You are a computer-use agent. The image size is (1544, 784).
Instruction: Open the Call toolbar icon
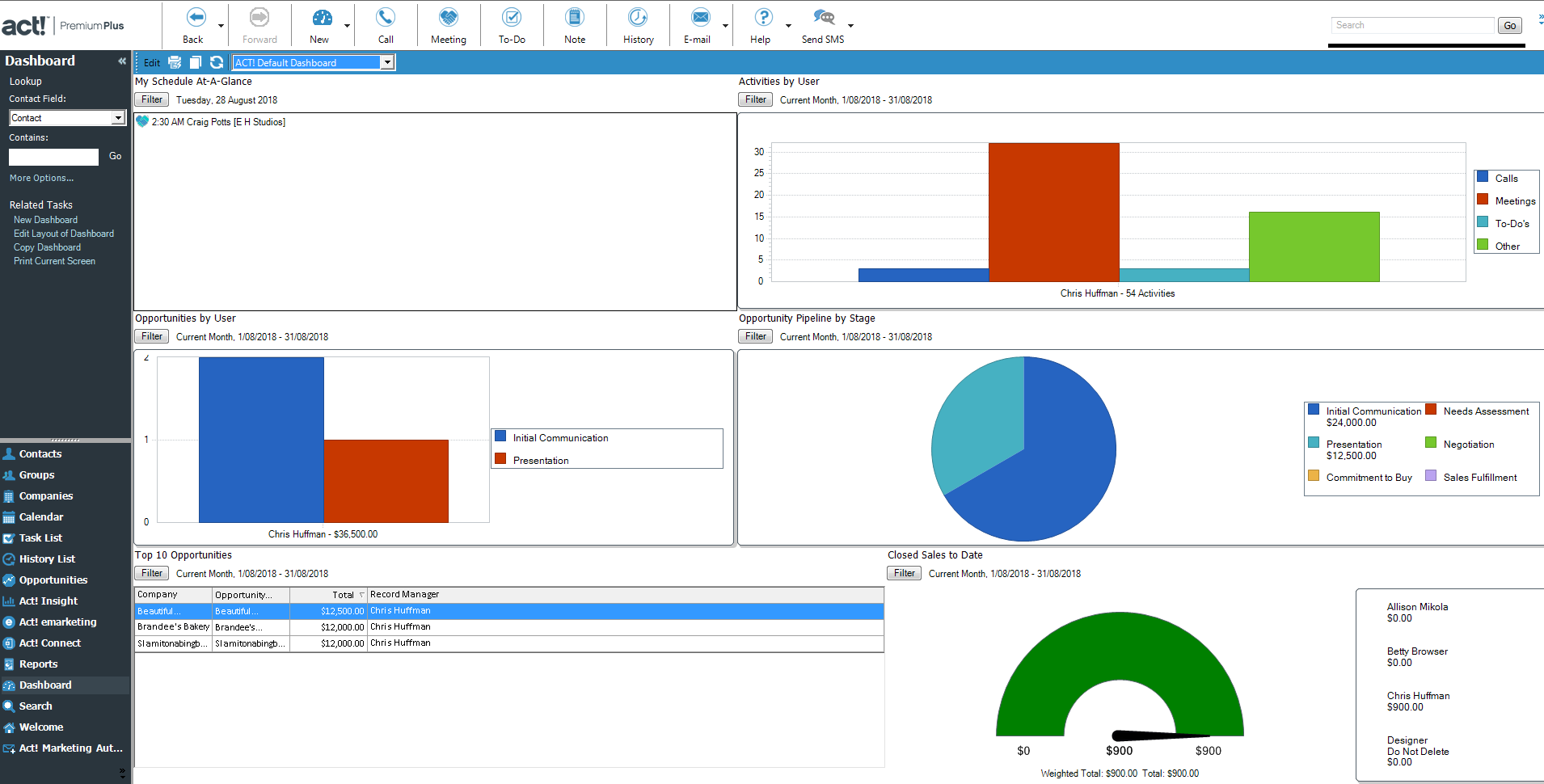[x=386, y=18]
